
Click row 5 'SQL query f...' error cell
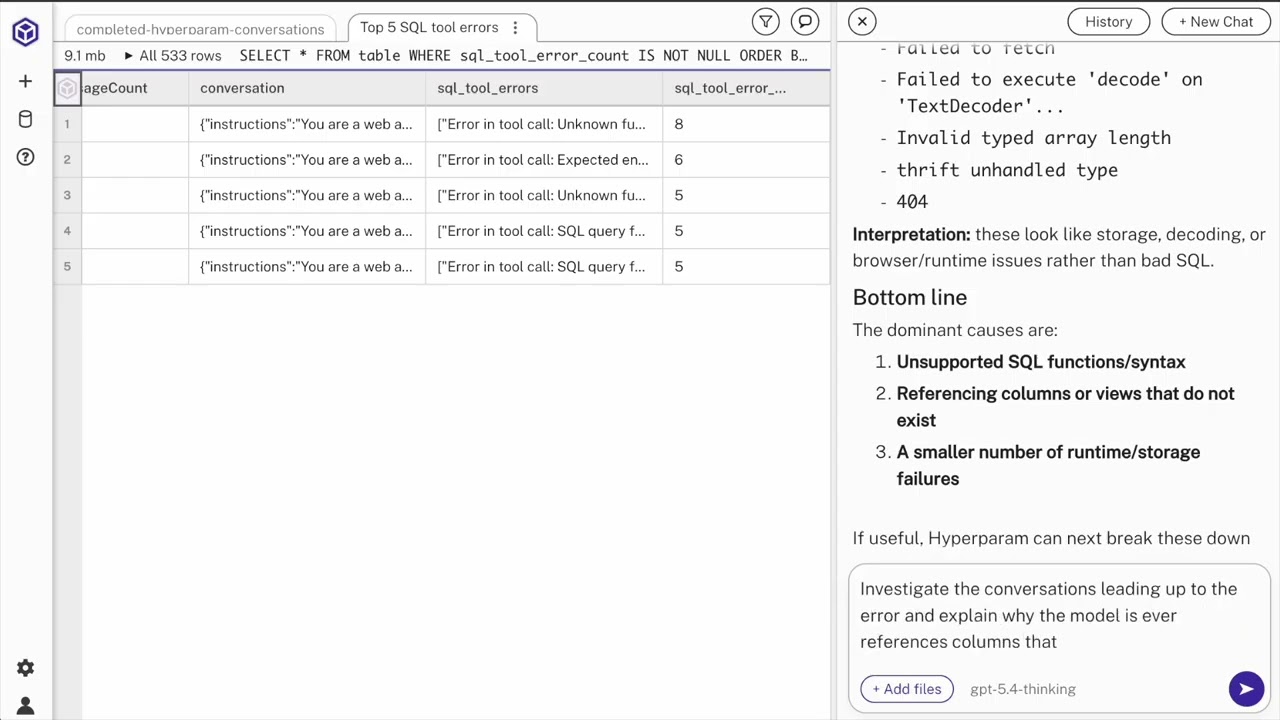point(543,267)
